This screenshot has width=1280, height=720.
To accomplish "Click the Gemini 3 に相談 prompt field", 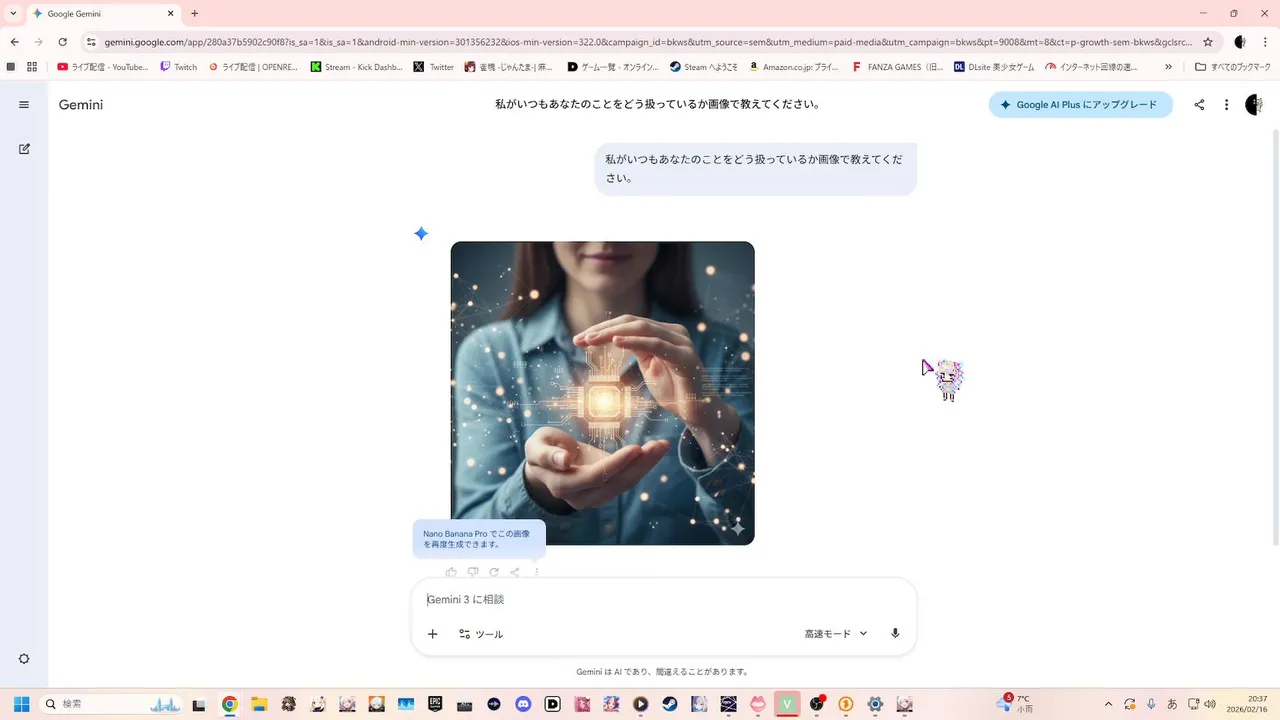I will click(664, 599).
